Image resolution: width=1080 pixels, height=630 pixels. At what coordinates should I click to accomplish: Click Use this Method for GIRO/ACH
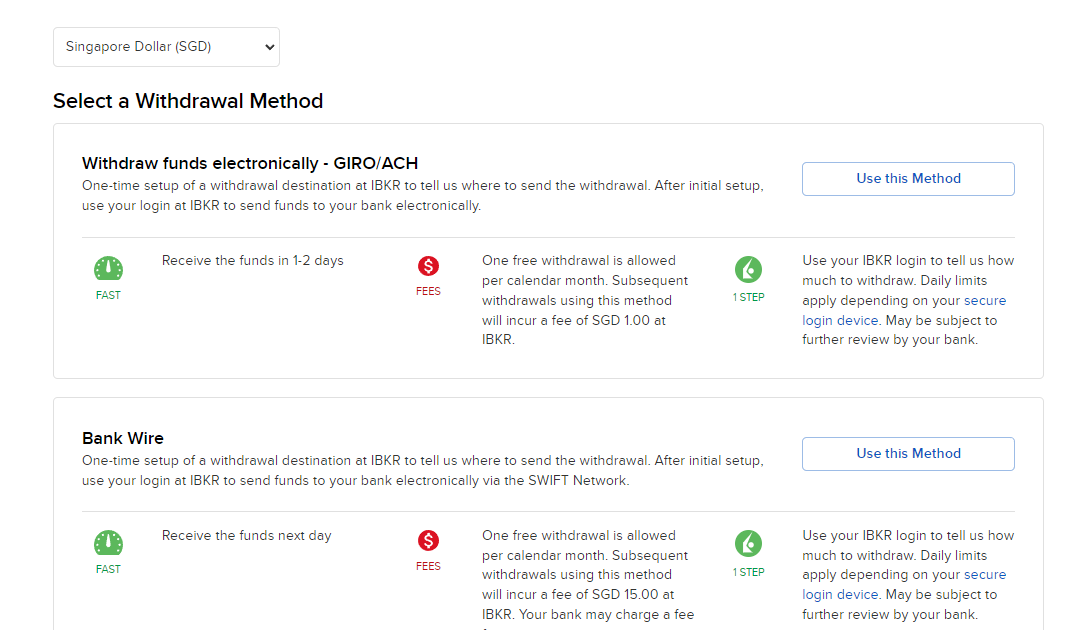(x=908, y=179)
